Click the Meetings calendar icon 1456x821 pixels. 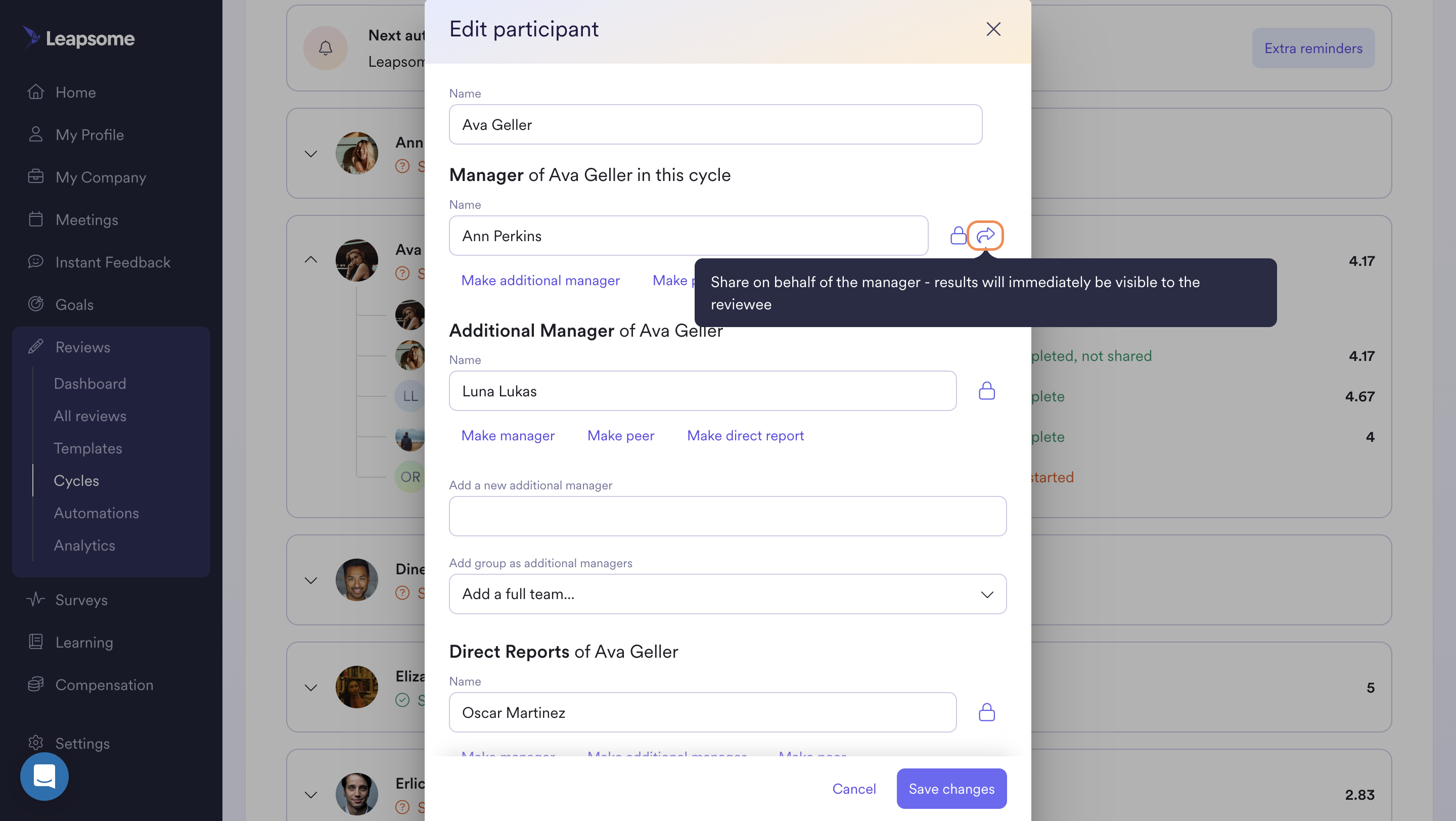35,219
